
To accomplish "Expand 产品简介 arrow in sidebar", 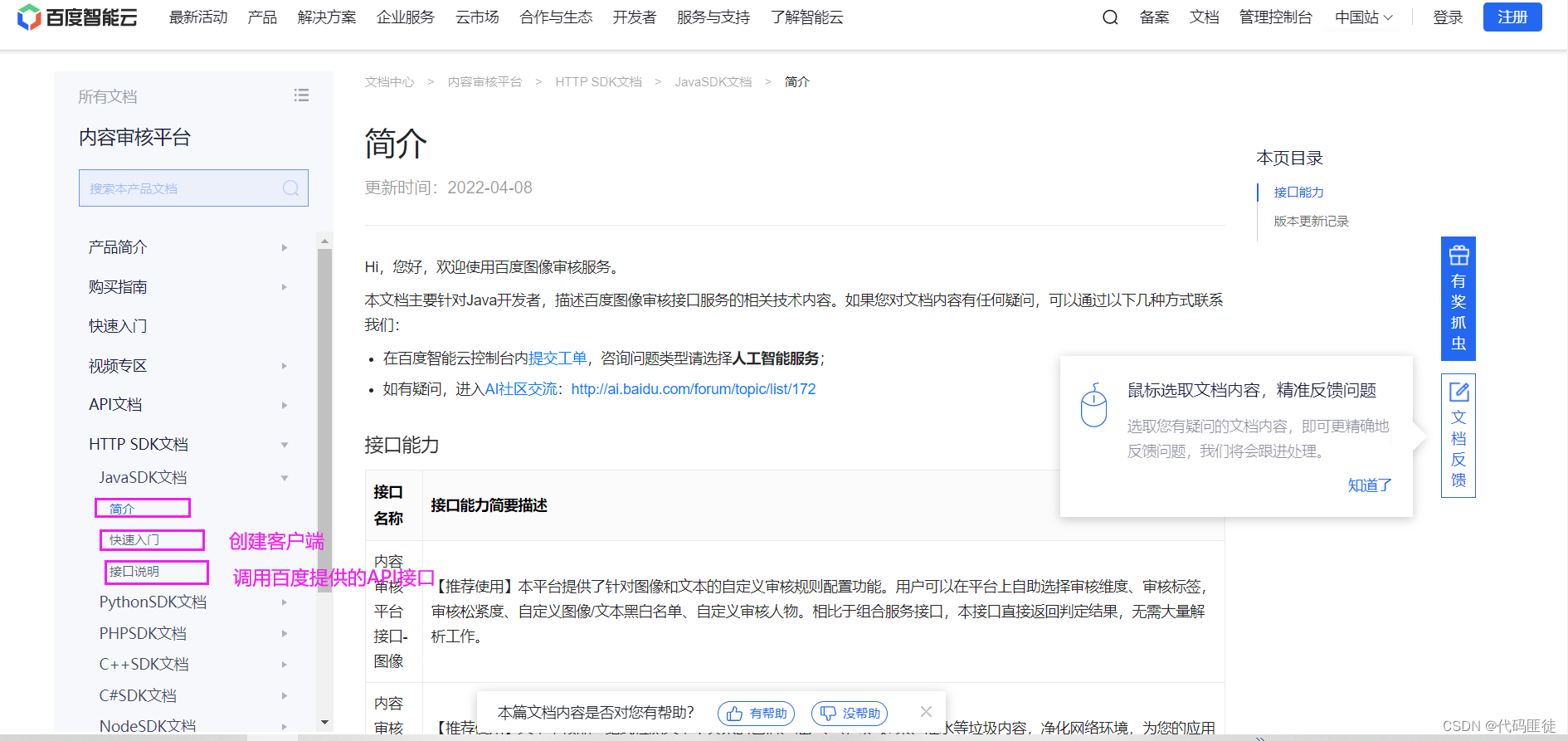I will [x=285, y=247].
